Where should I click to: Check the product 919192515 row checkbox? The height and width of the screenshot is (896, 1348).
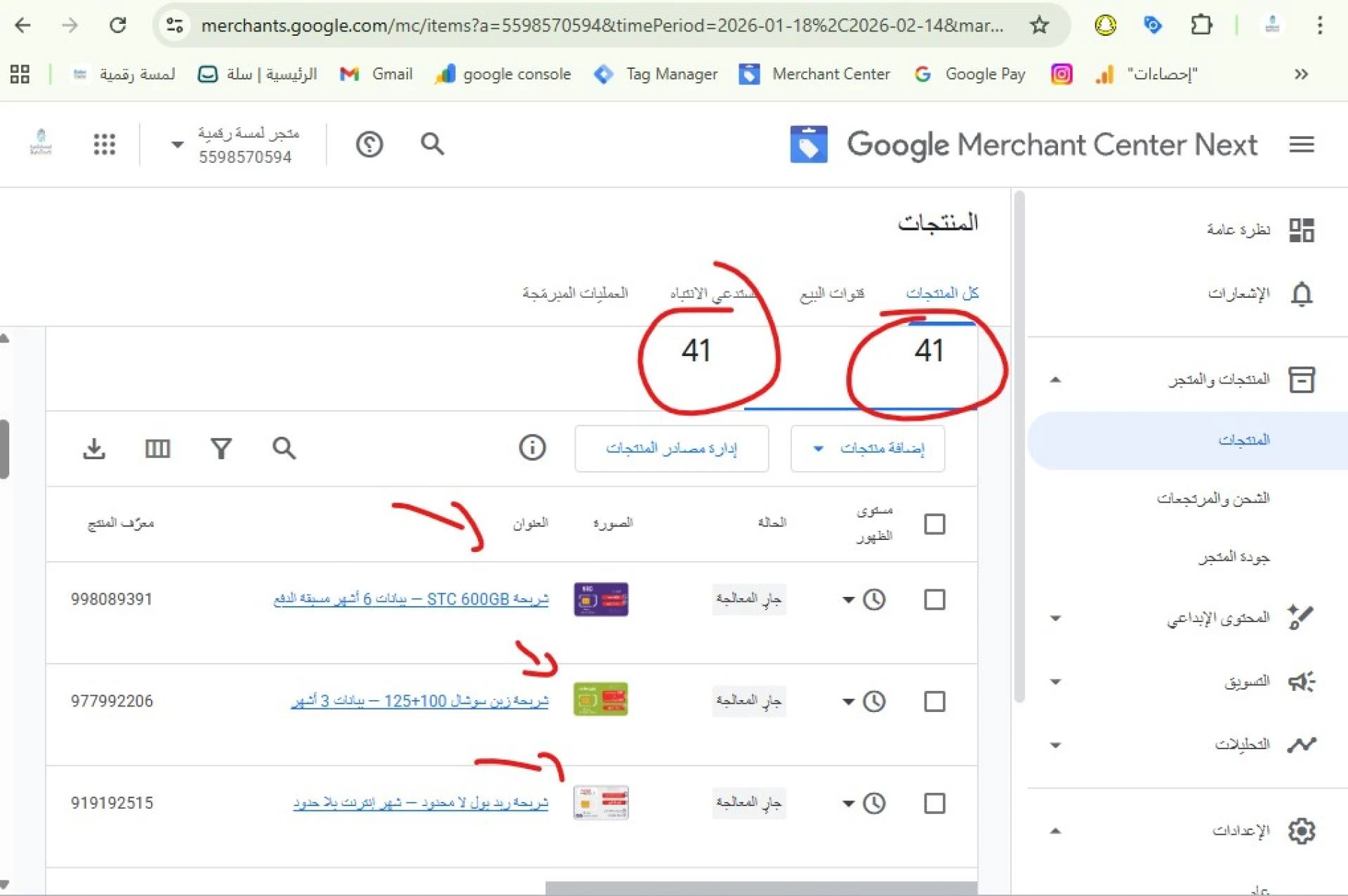pyautogui.click(x=934, y=803)
